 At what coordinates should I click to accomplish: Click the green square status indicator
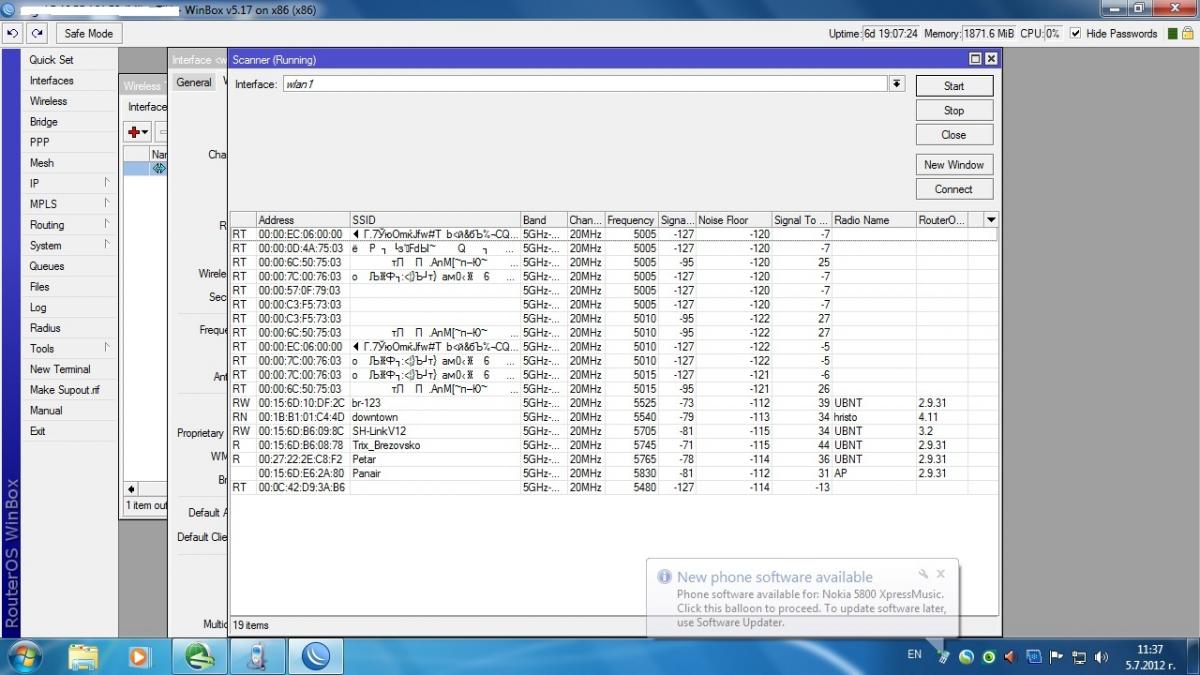(1173, 33)
